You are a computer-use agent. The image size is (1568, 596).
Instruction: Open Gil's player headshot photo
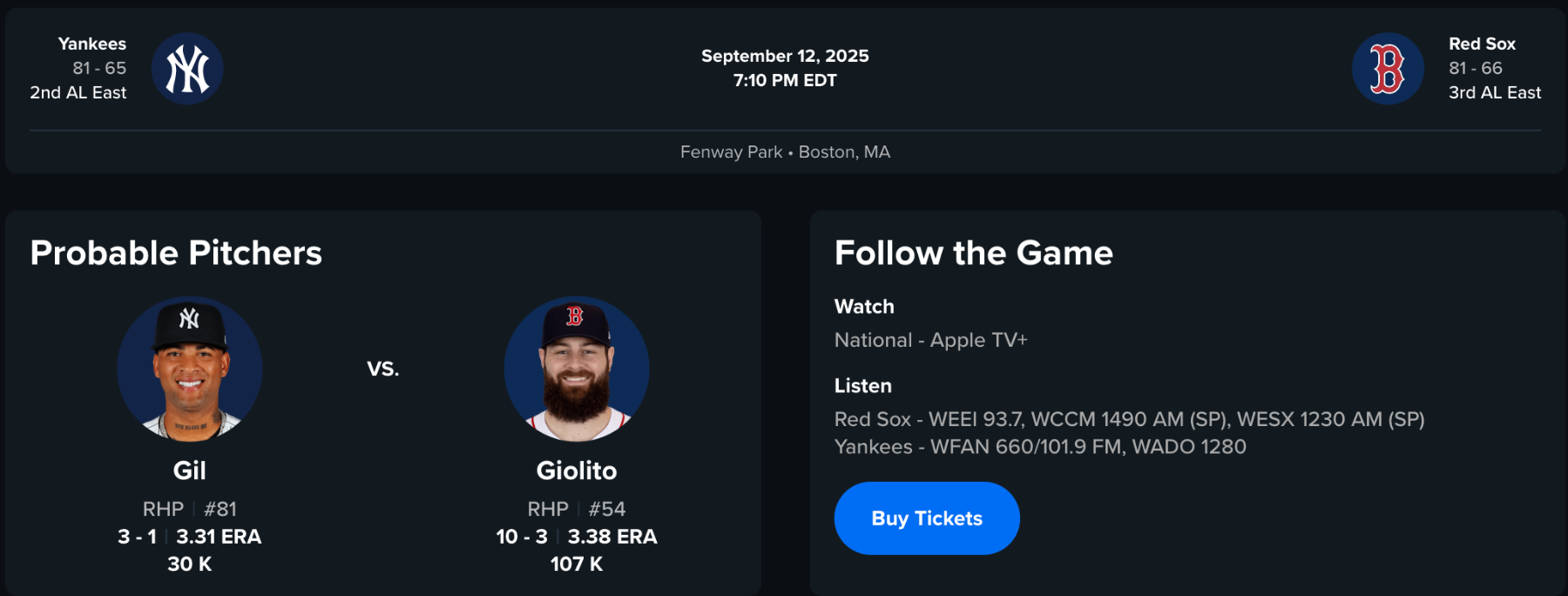pos(190,369)
